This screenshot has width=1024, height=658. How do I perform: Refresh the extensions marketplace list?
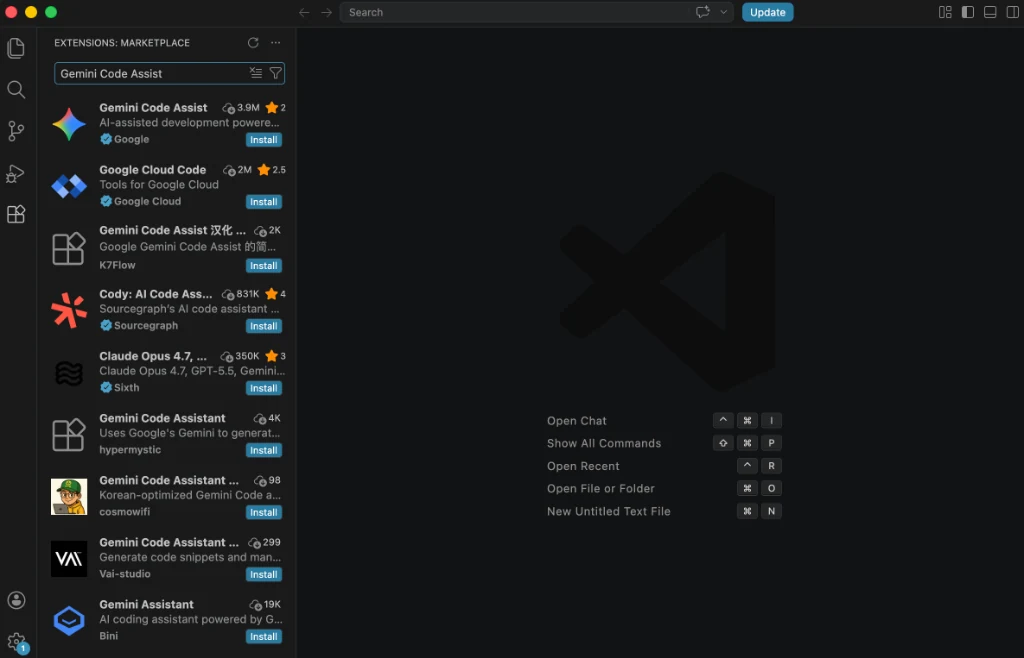tap(253, 42)
